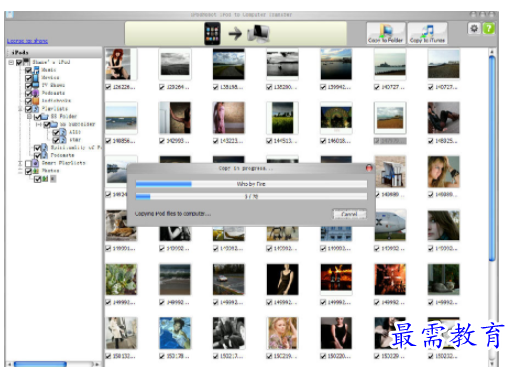The height and width of the screenshot is (367, 513).
Task: Select the underwater swimmer thumbnail
Action: [175, 333]
